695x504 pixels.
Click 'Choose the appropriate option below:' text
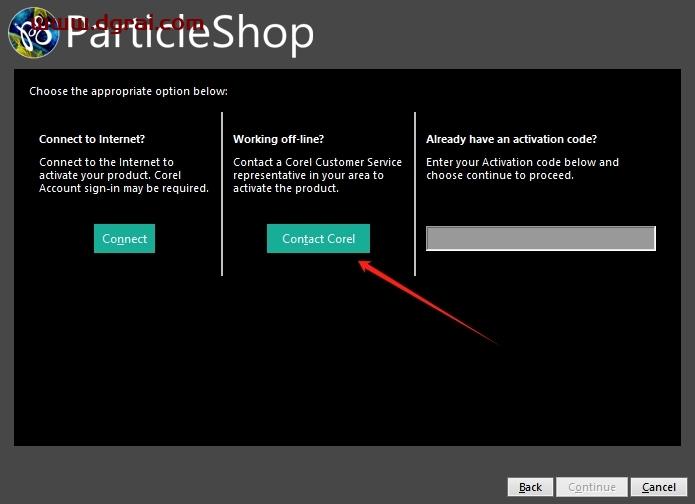pyautogui.click(x=129, y=91)
